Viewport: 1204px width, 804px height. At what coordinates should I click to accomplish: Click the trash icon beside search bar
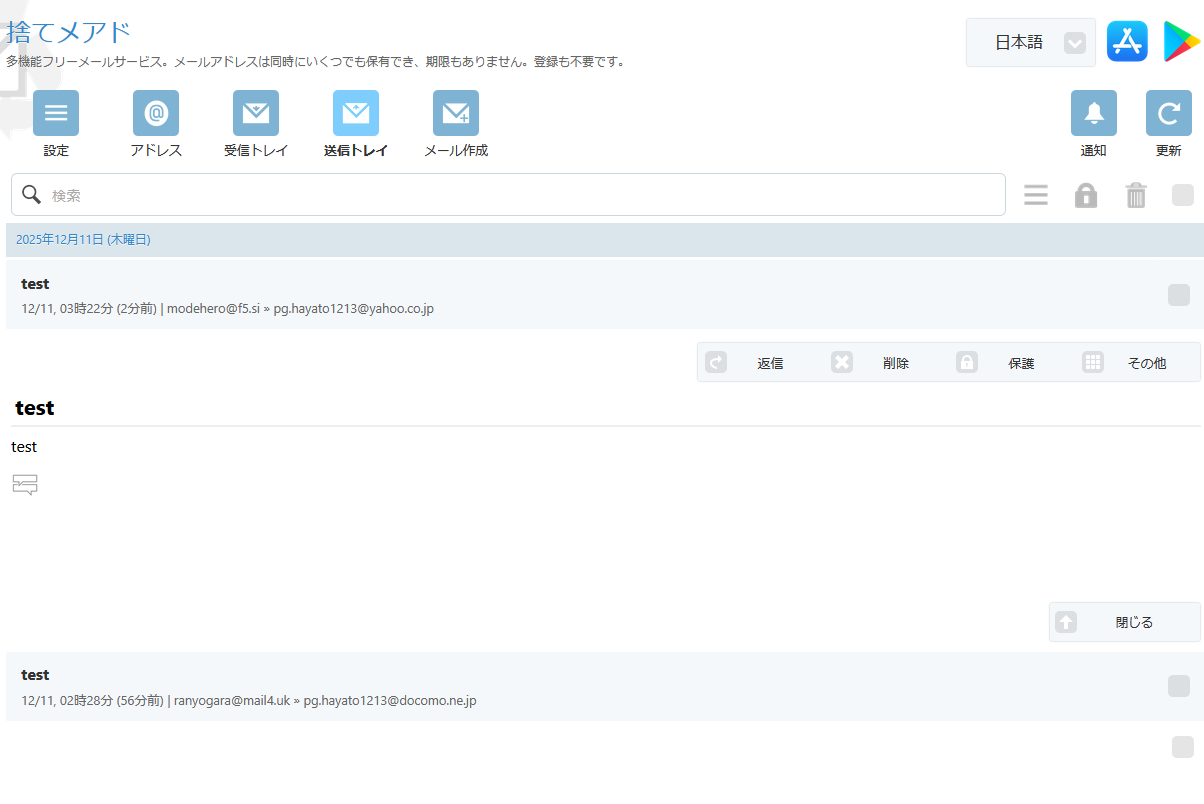tap(1136, 195)
